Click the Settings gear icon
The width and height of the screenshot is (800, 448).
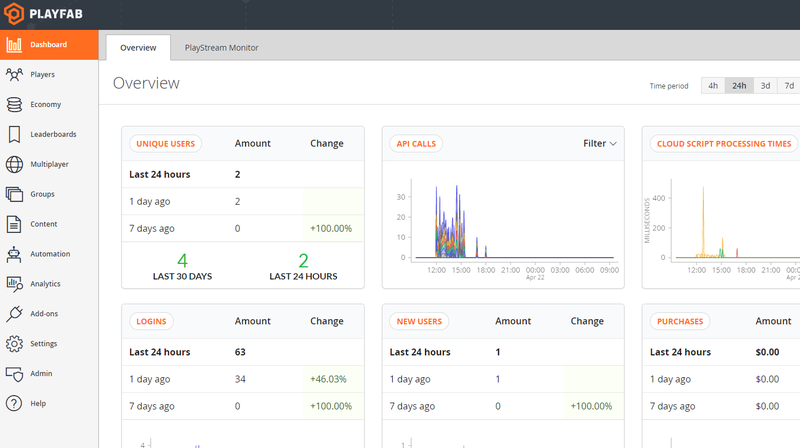pyautogui.click(x=14, y=344)
